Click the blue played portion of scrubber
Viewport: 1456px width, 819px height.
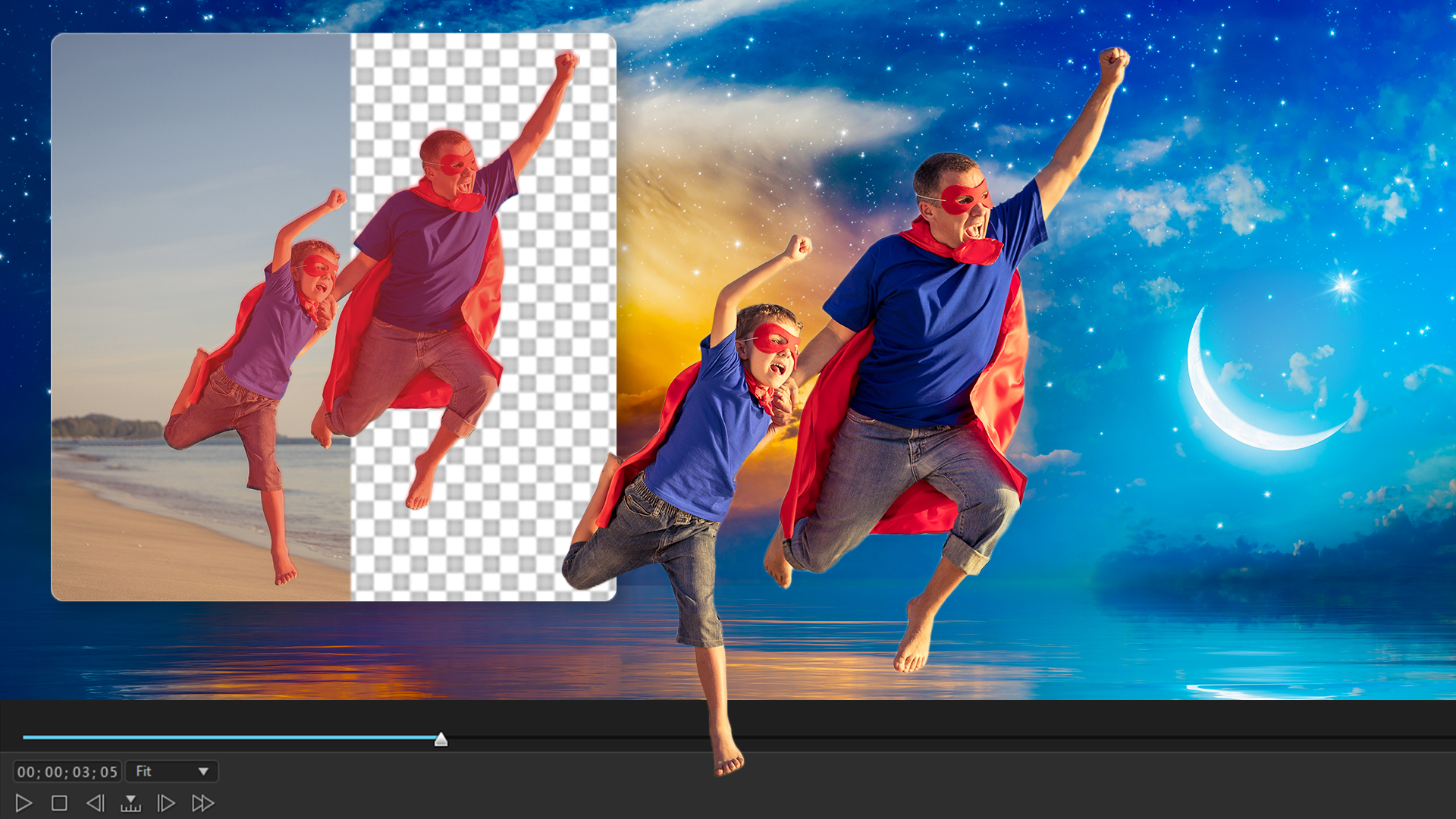coord(227,737)
